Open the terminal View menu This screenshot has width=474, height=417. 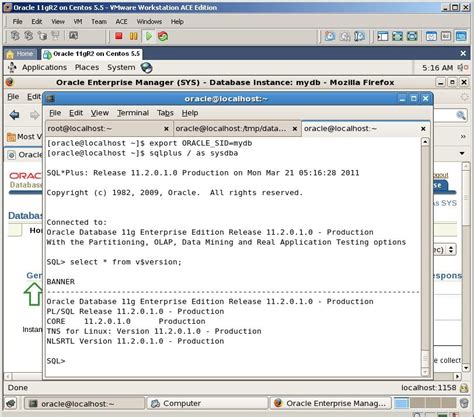(x=100, y=113)
